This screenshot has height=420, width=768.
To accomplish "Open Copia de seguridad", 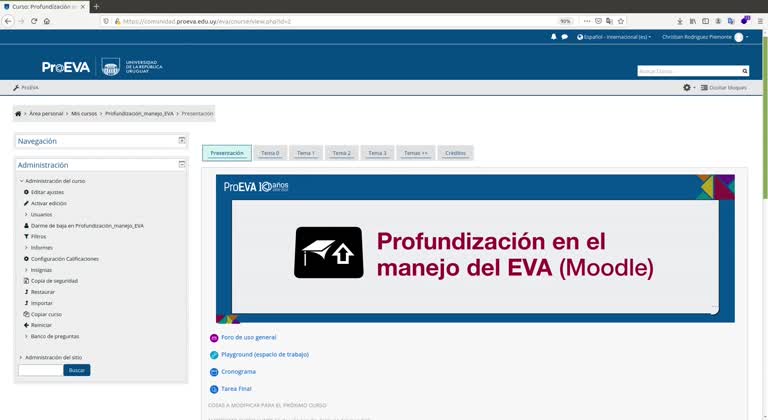I will click(x=54, y=281).
